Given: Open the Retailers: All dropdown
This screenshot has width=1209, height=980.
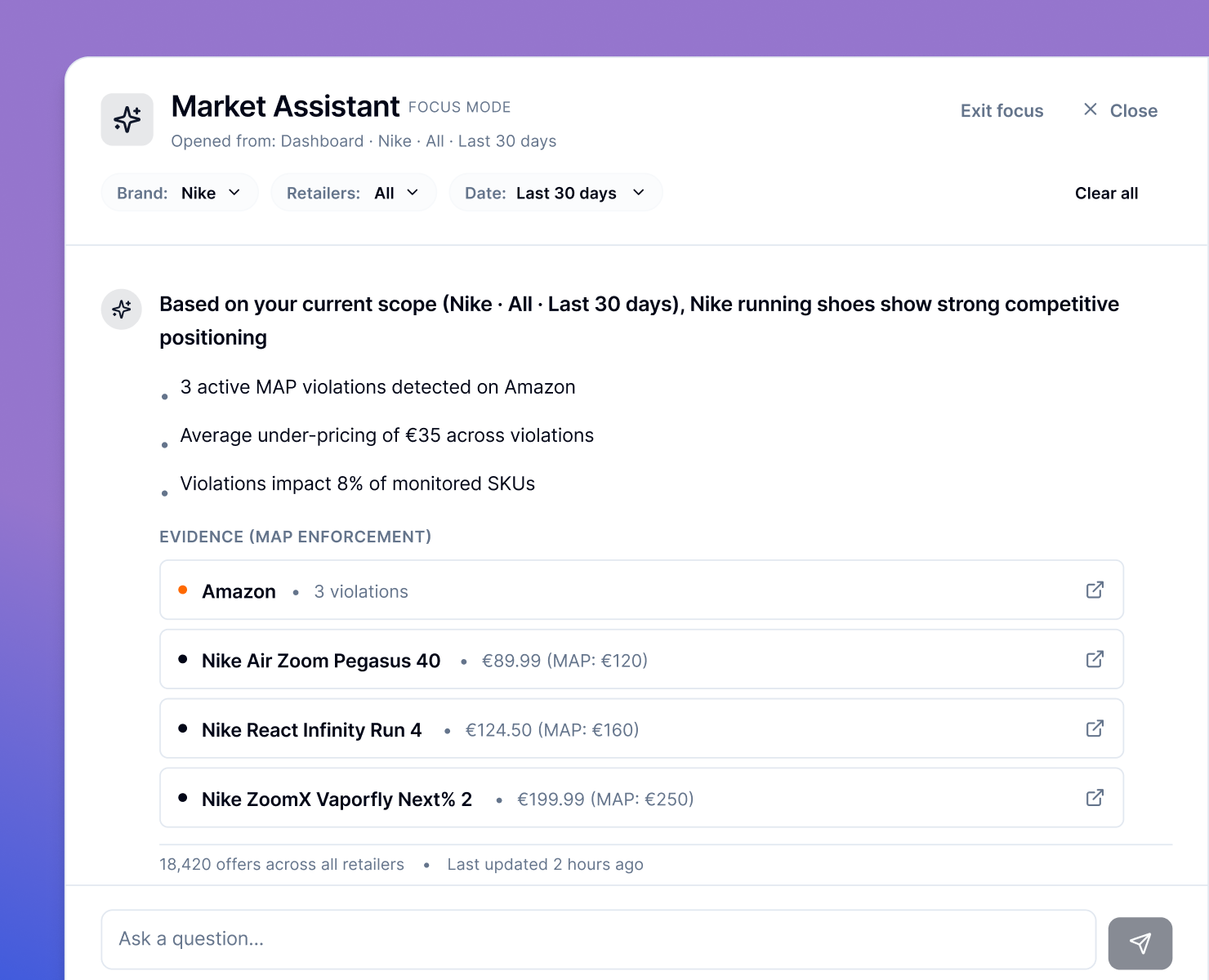Looking at the screenshot, I should [354, 193].
